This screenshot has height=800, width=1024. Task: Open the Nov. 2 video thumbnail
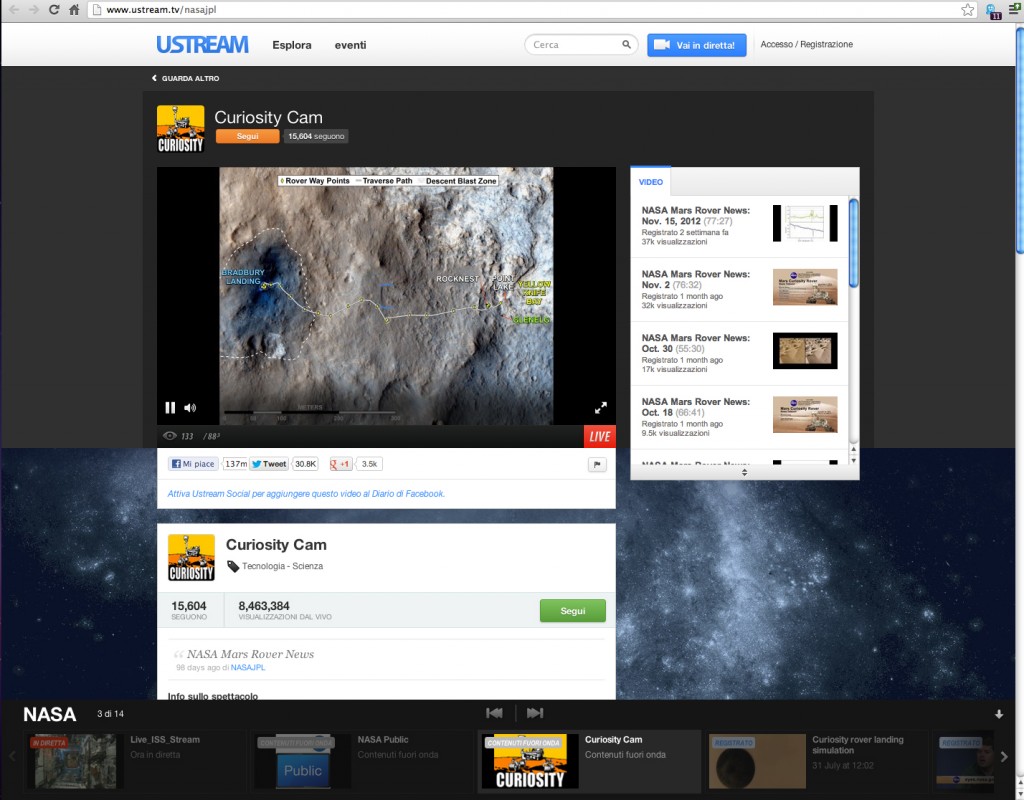(805, 287)
